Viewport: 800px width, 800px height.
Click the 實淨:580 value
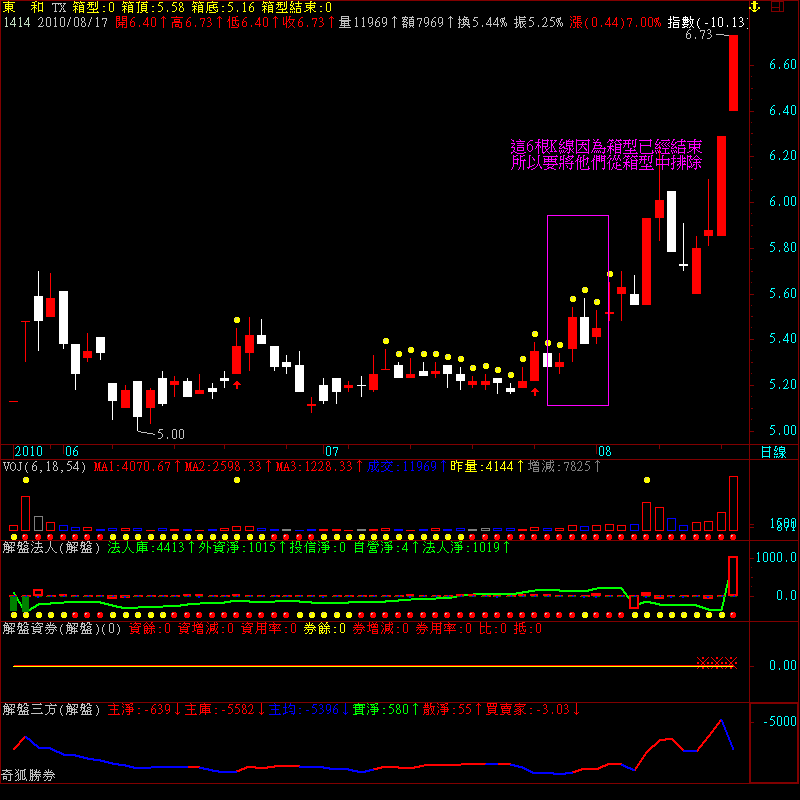click(381, 710)
